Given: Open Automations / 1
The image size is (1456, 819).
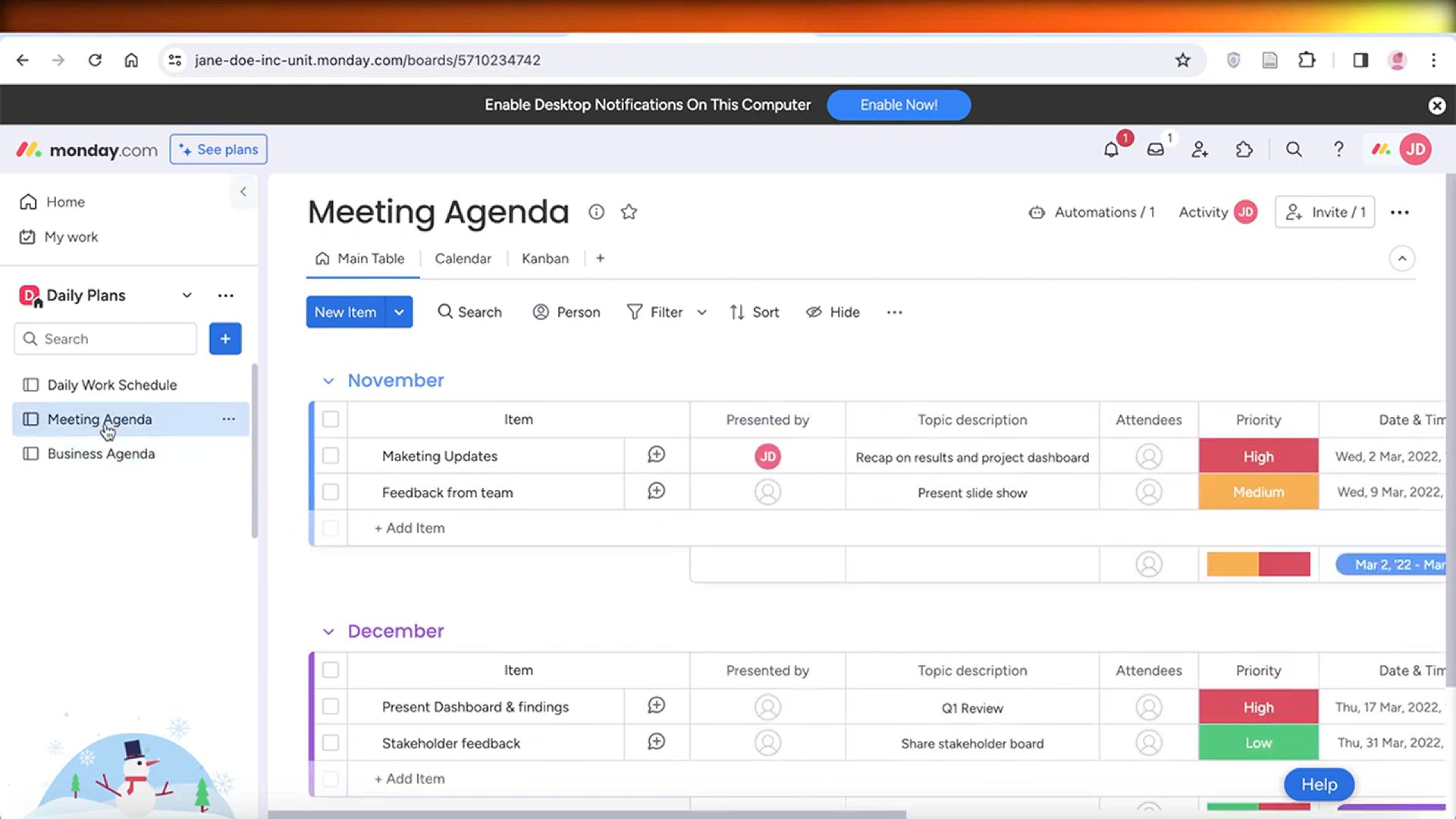Looking at the screenshot, I should coord(1091,212).
